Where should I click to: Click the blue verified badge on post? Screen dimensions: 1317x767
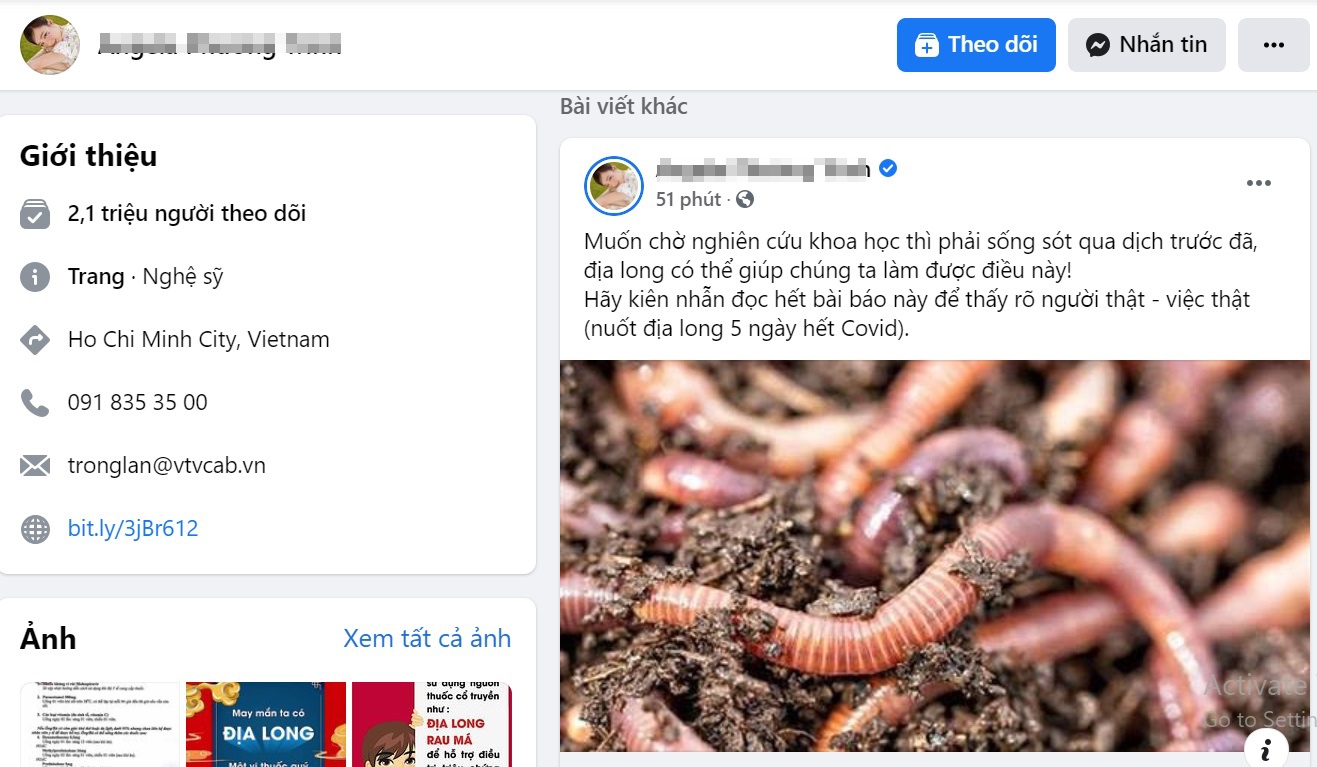pyautogui.click(x=888, y=168)
